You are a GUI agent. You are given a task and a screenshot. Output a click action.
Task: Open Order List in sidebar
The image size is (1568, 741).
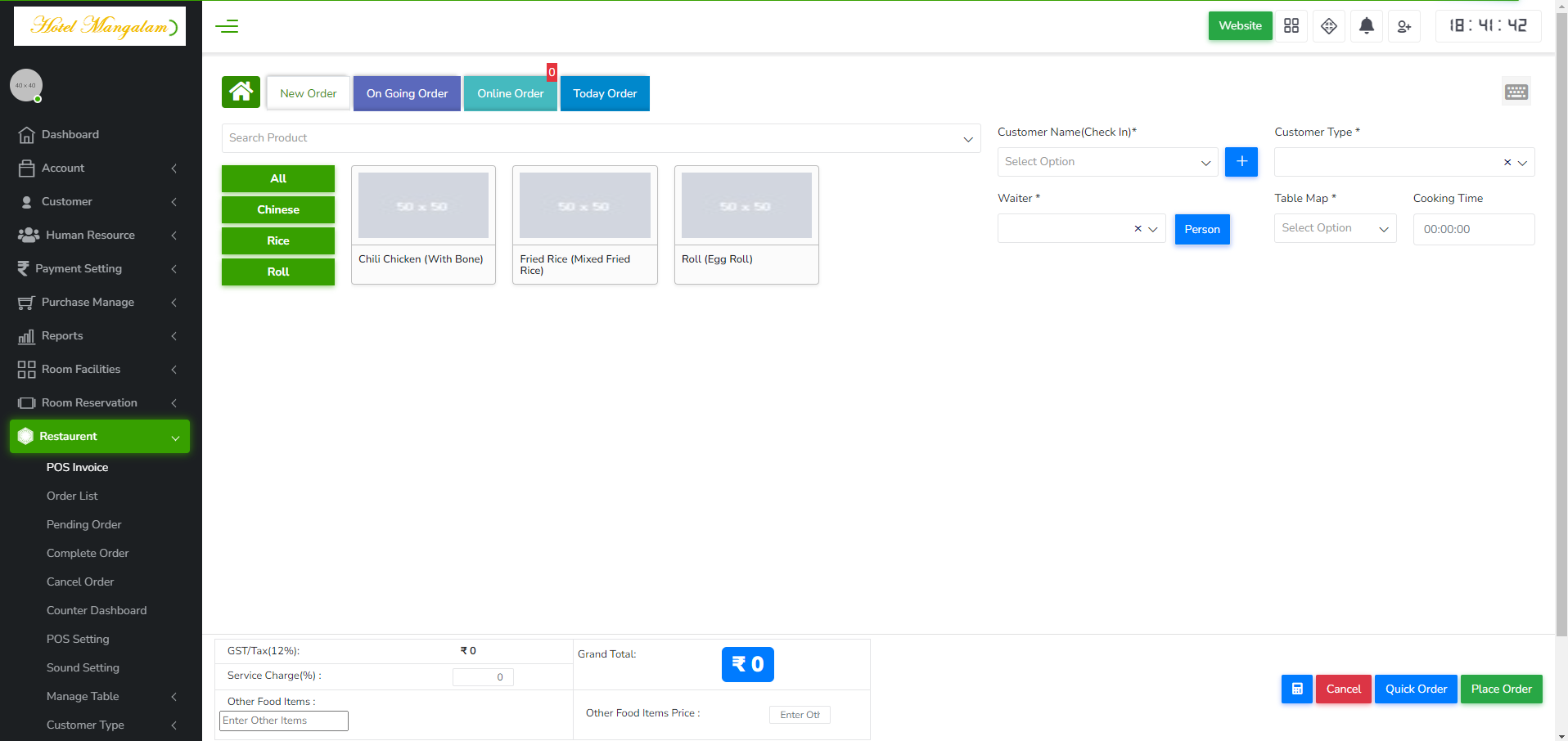pyautogui.click(x=72, y=496)
